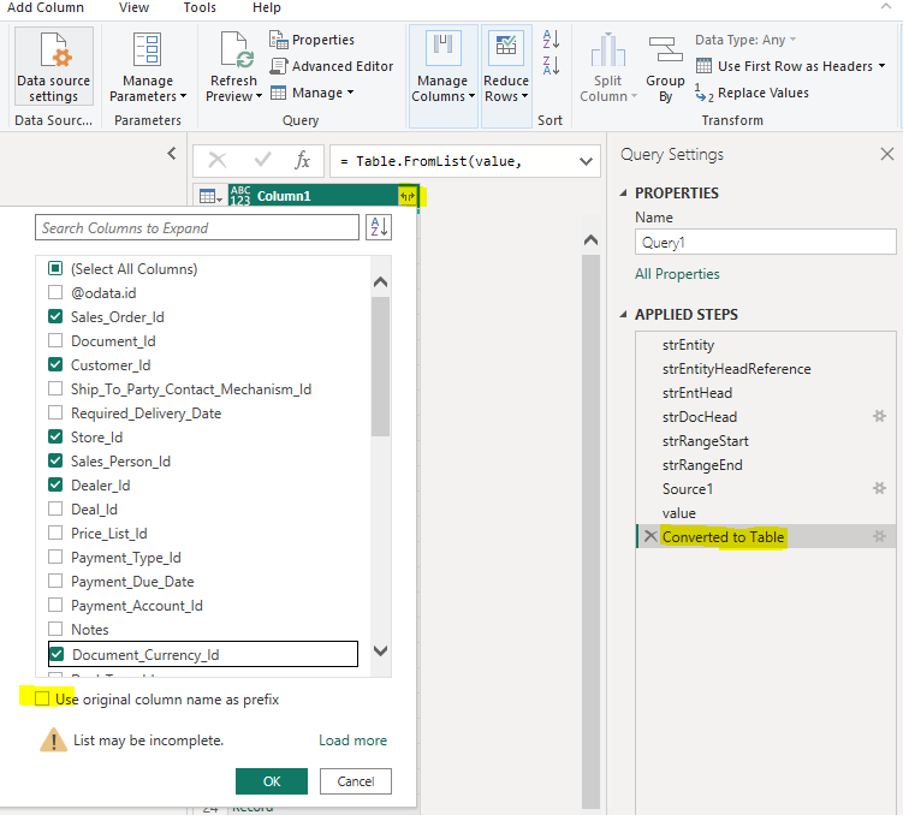This screenshot has height=816, width=904.
Task: Click the Search Columns to Expand field
Action: (197, 228)
